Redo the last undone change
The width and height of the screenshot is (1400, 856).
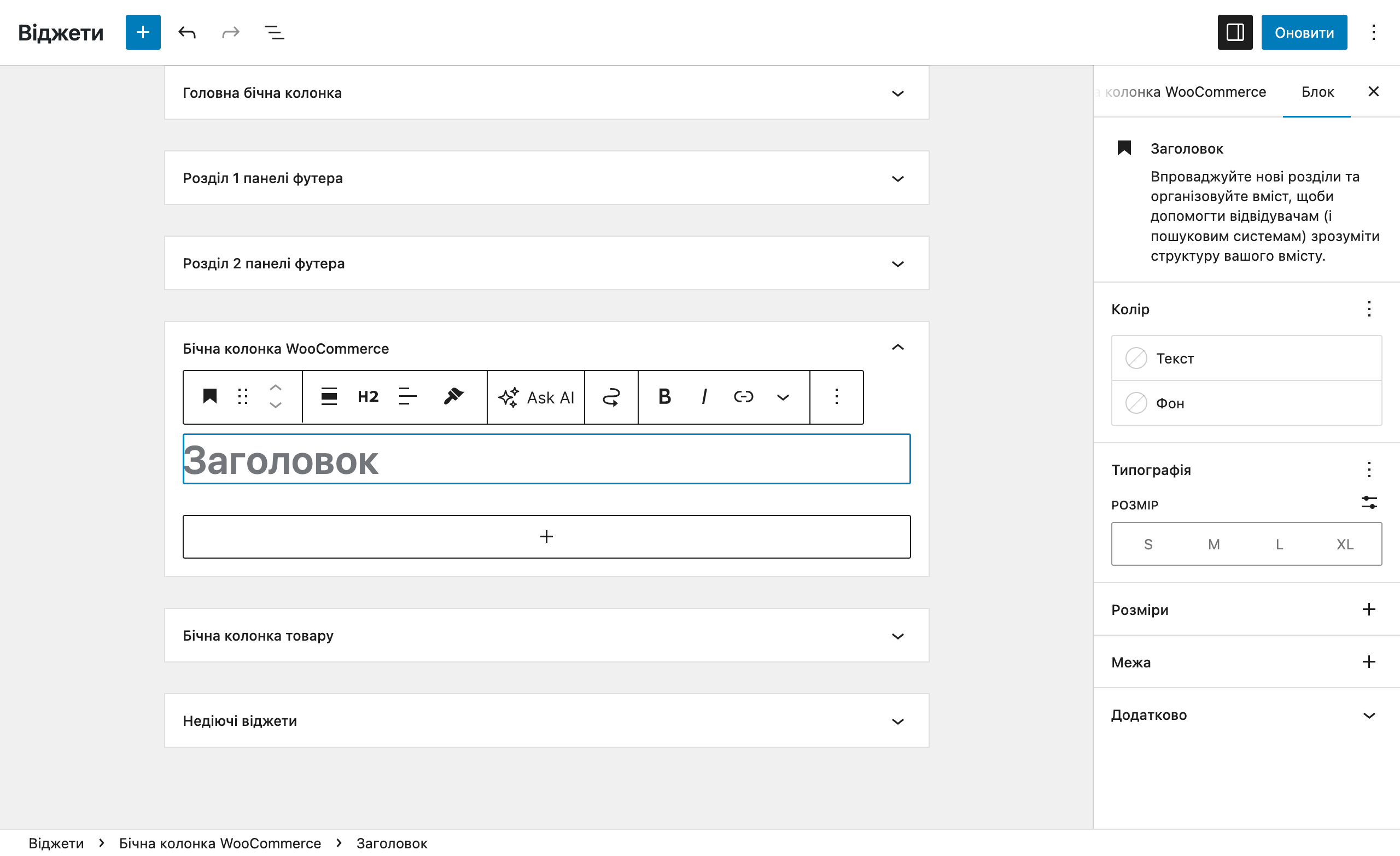coord(231,32)
